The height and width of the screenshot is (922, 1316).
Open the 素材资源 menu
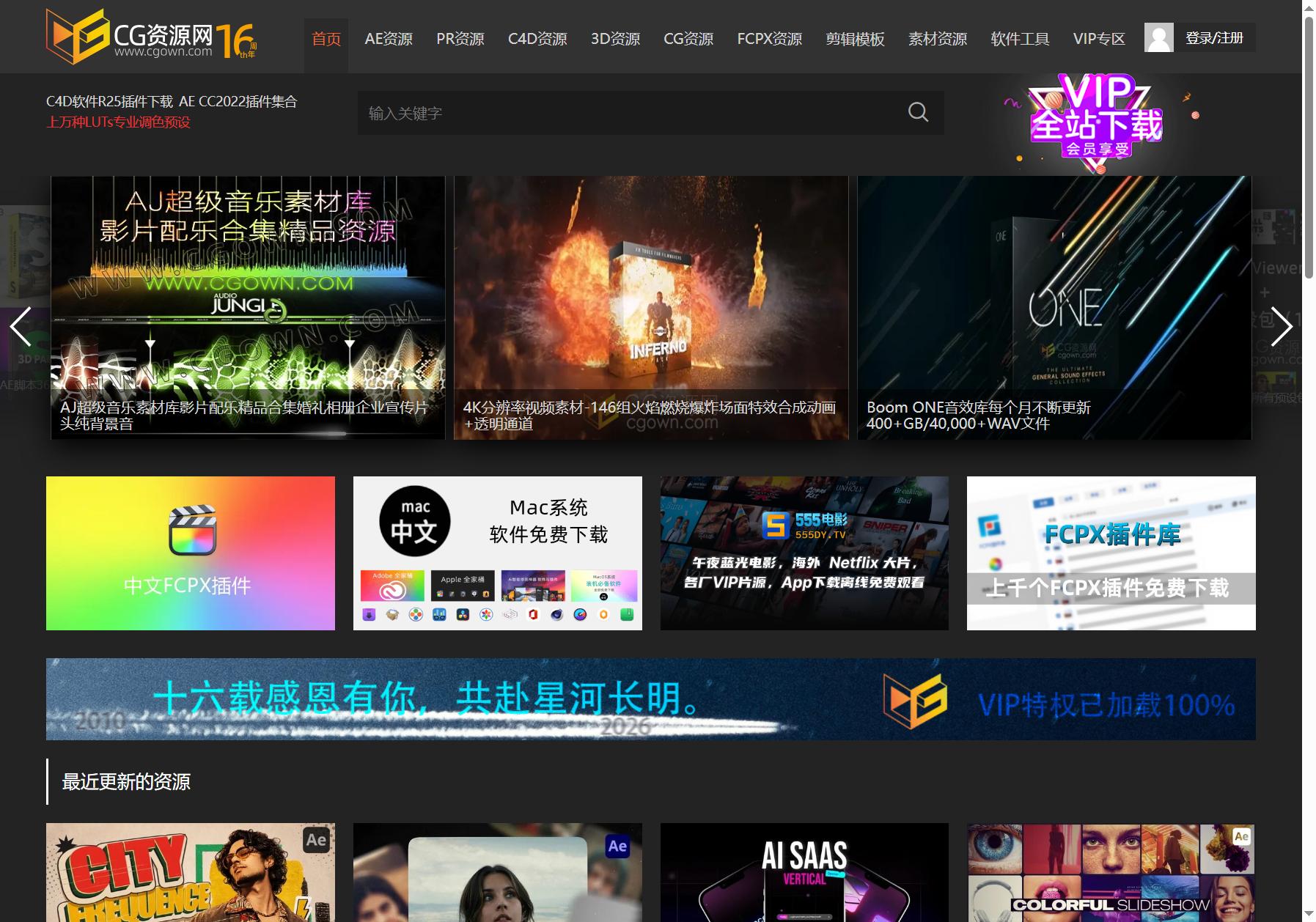(938, 39)
